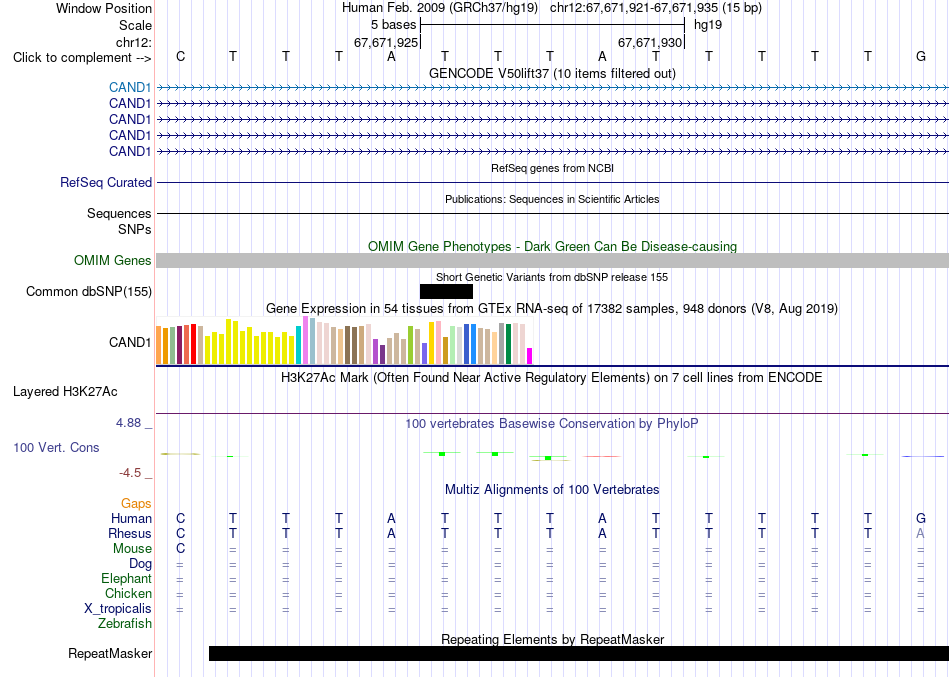Click the SNPs track label
The height and width of the screenshot is (677, 950).
(x=135, y=229)
